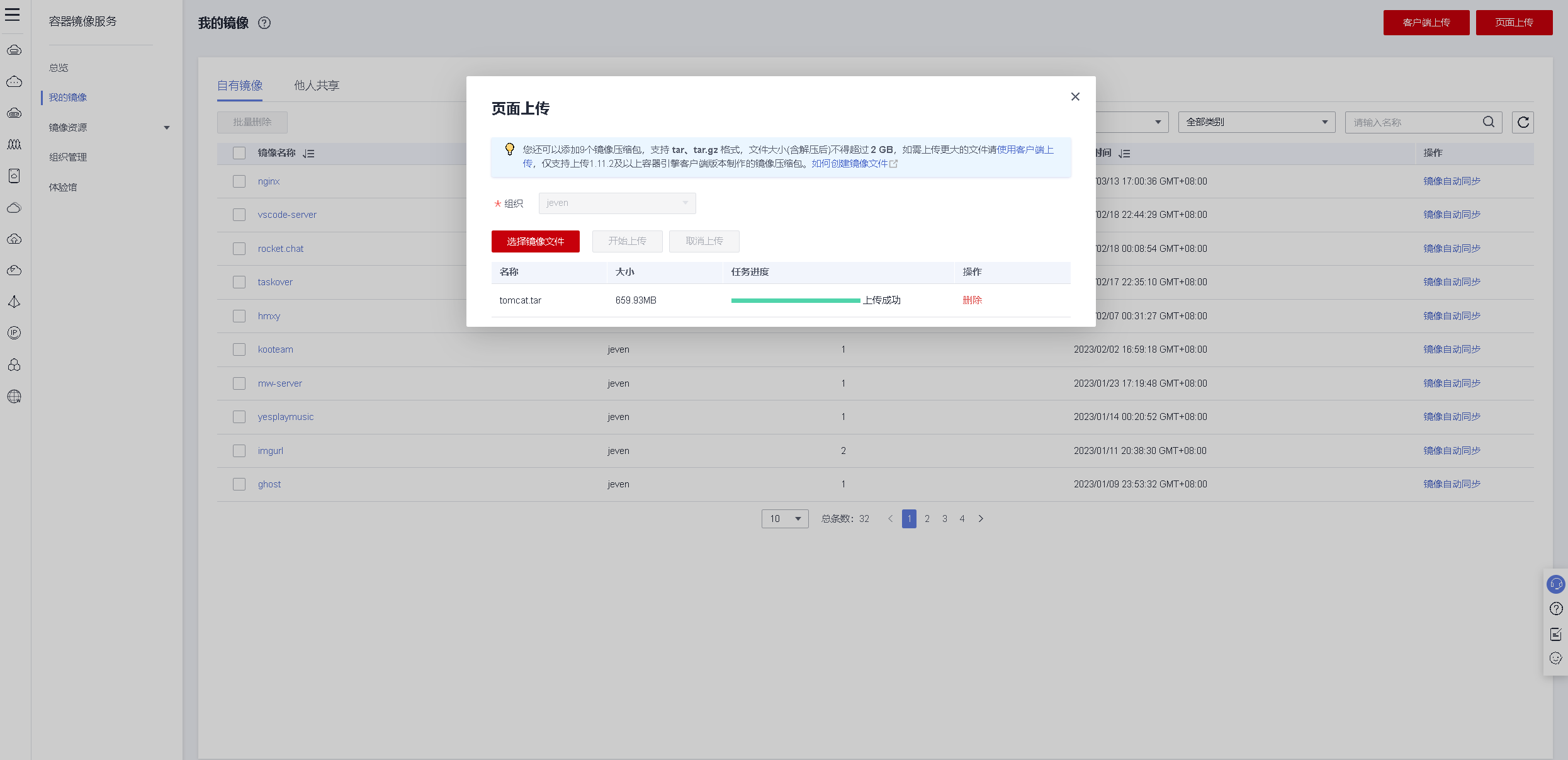Open the customer service headset icon
The width and height of the screenshot is (1568, 760).
pos(1555,584)
